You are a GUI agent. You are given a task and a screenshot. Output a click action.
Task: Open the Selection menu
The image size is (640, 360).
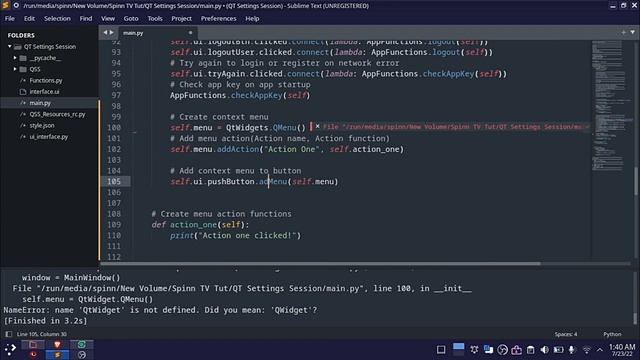click(57, 18)
